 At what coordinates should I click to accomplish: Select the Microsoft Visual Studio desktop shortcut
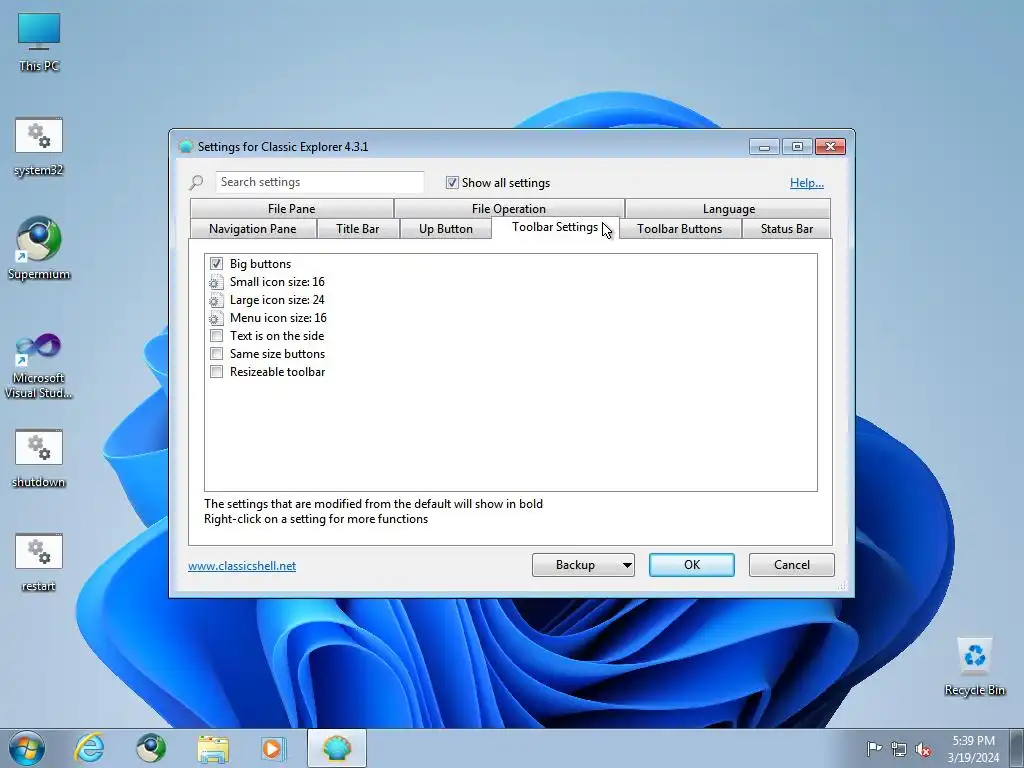coord(39,366)
